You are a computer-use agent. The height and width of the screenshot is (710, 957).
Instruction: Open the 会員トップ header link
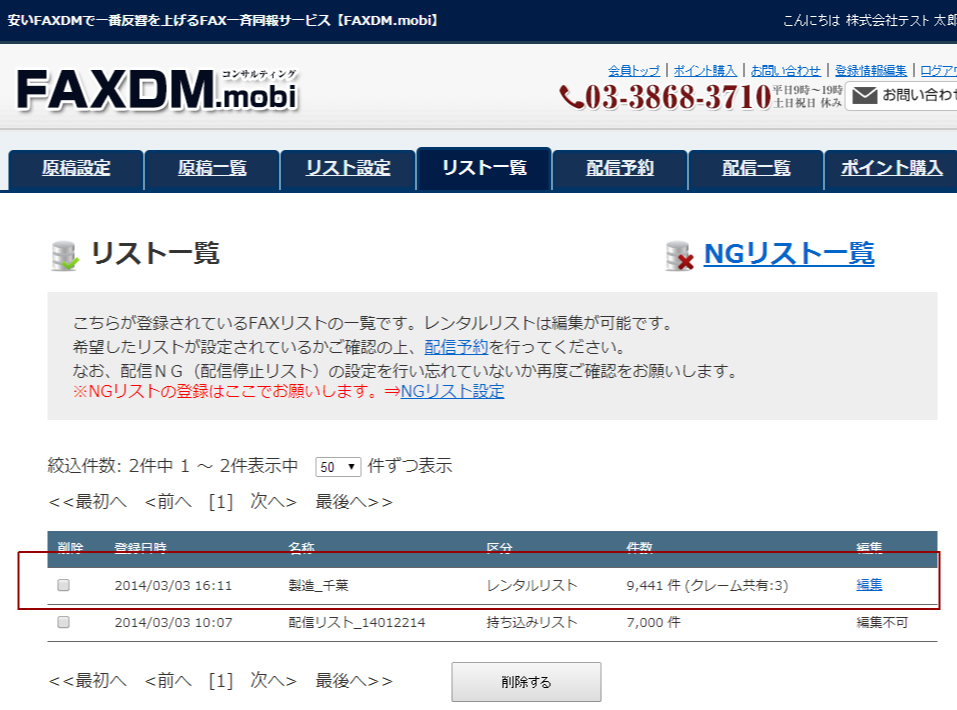point(634,71)
